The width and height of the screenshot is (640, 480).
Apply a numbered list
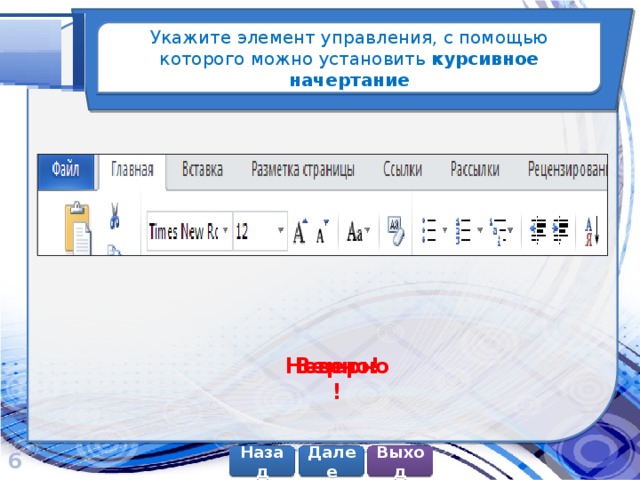click(464, 231)
